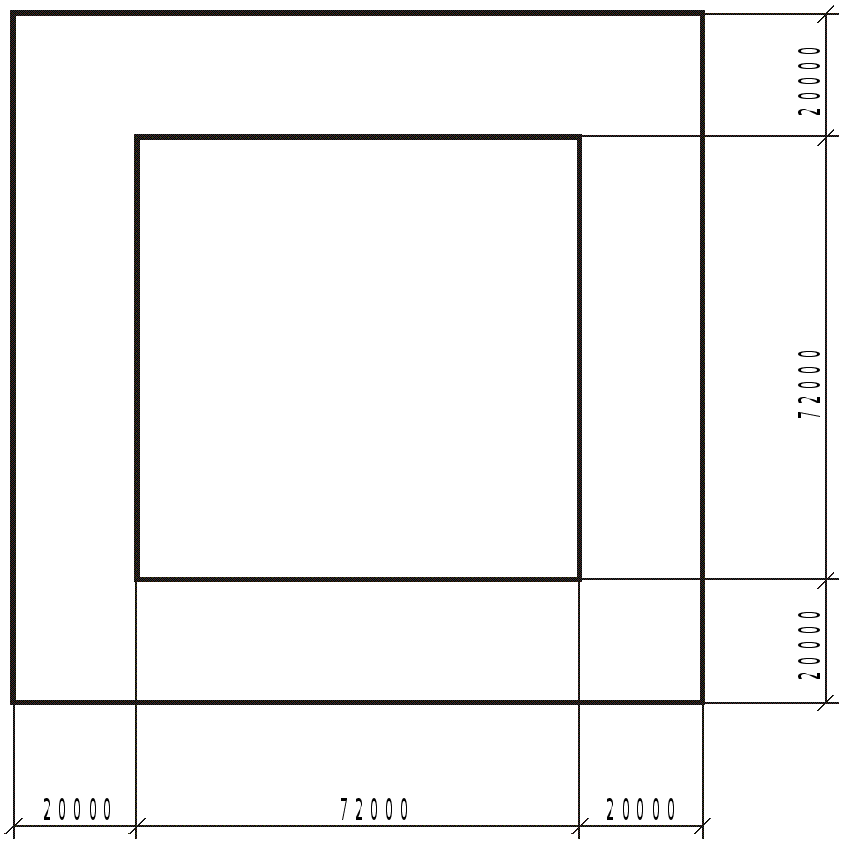Click the top edge of the inner square
The image size is (844, 844).
coord(358,137)
